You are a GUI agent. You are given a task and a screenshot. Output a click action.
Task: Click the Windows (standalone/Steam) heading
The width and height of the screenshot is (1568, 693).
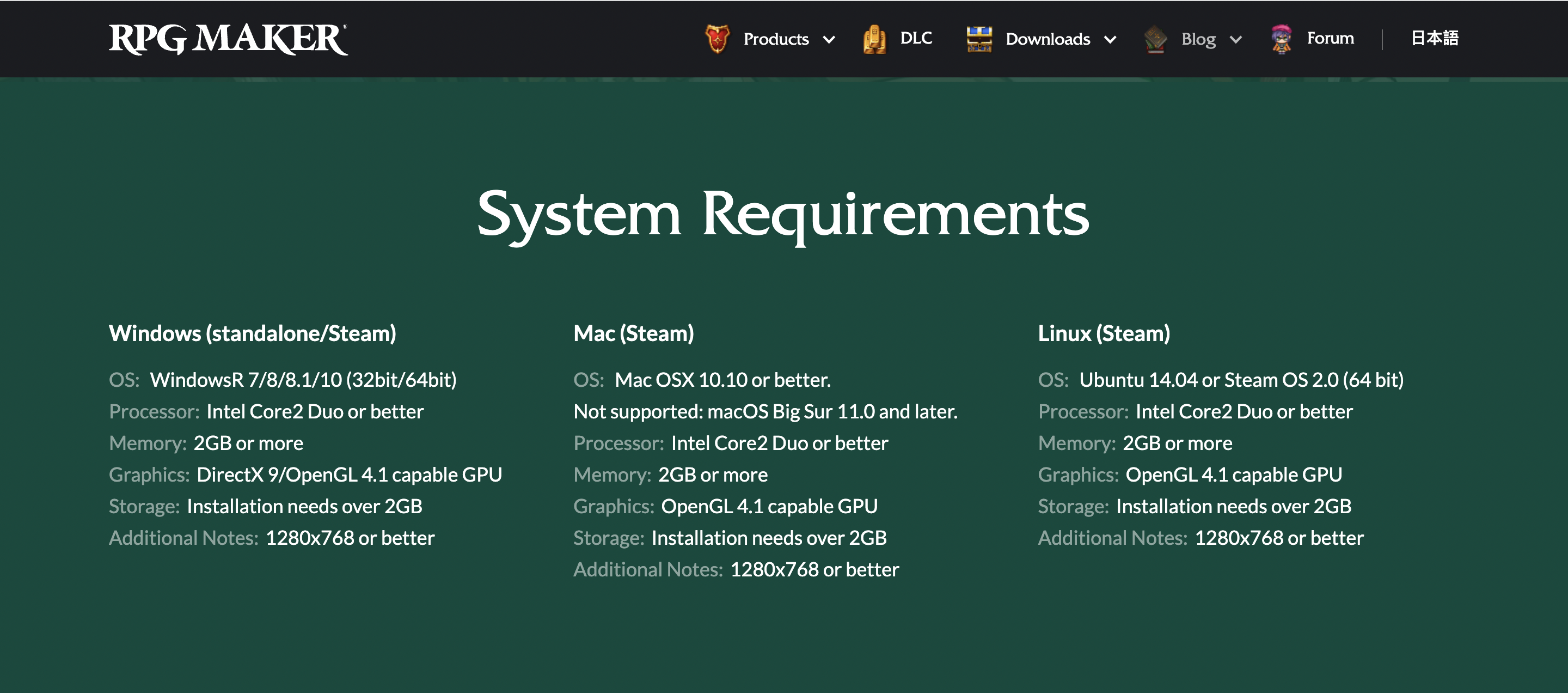(x=253, y=333)
